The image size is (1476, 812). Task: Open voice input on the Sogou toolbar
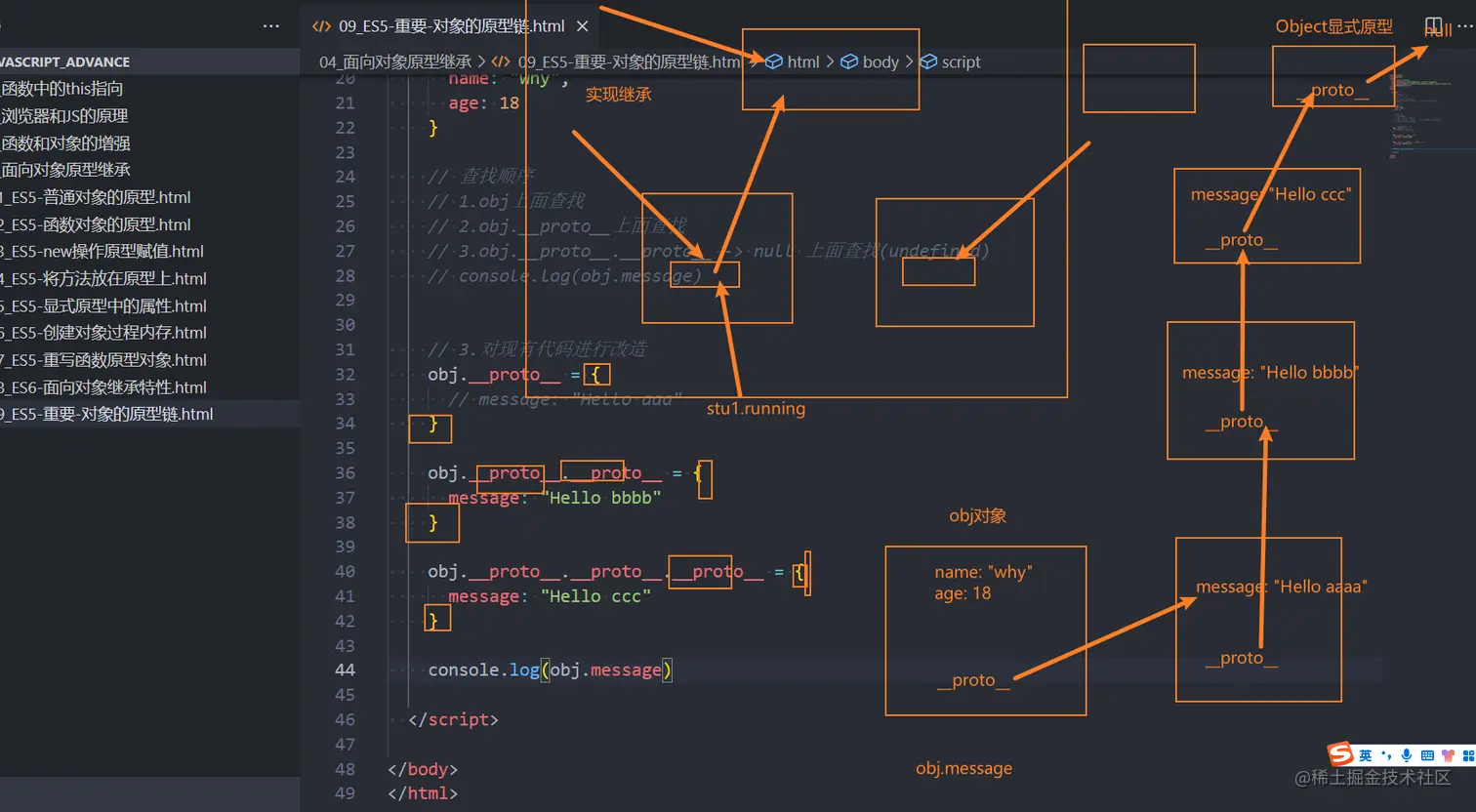tap(1406, 756)
